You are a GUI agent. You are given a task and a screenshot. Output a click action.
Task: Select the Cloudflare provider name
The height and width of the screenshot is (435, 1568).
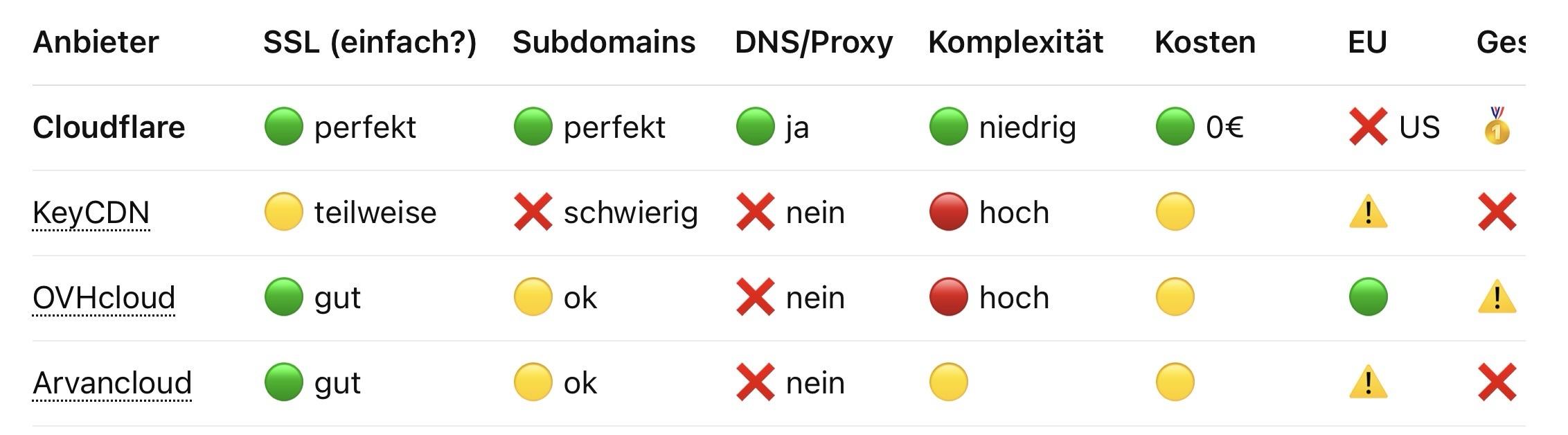pos(109,127)
